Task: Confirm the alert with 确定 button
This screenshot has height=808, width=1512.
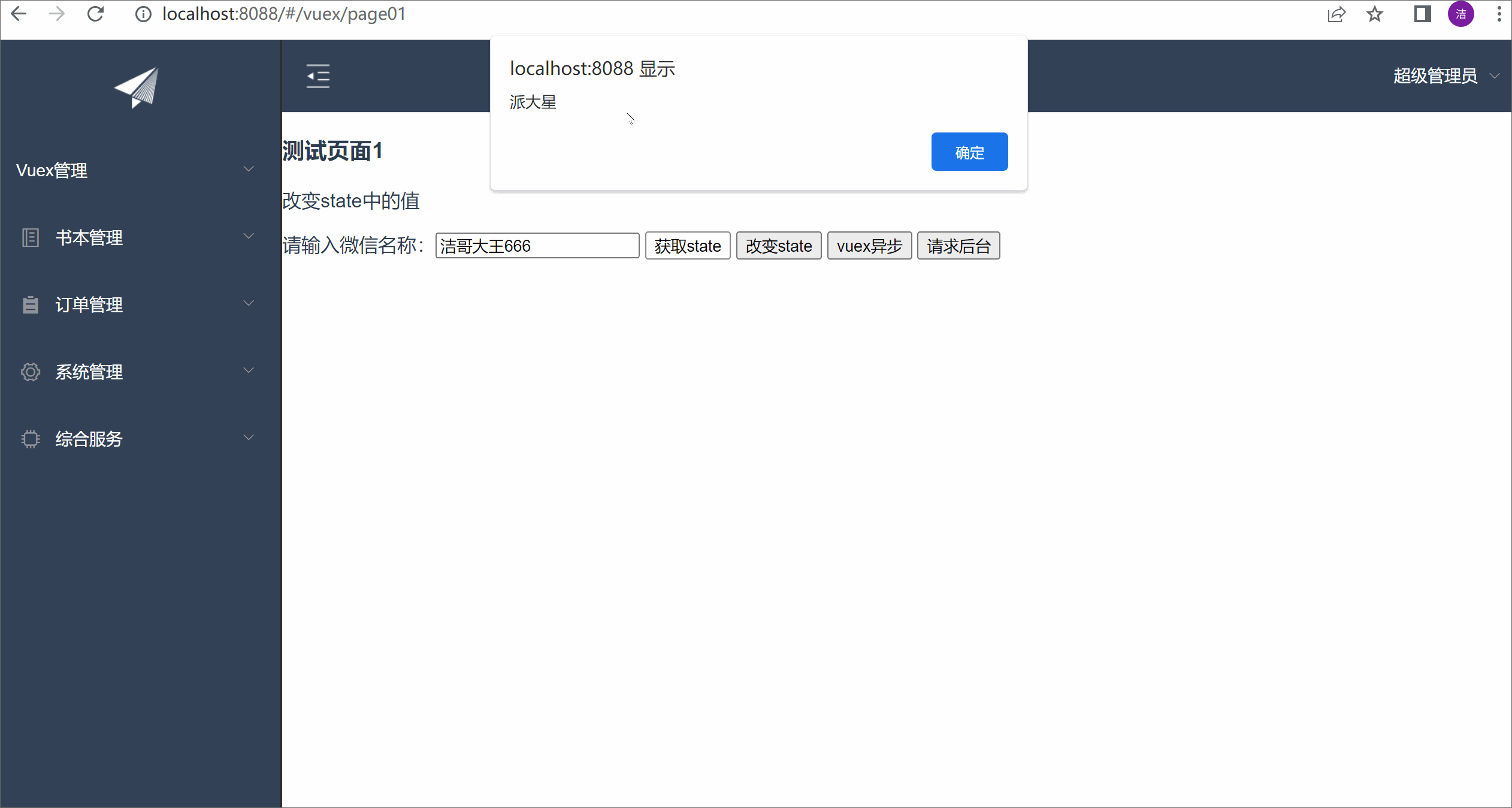Action: [969, 152]
